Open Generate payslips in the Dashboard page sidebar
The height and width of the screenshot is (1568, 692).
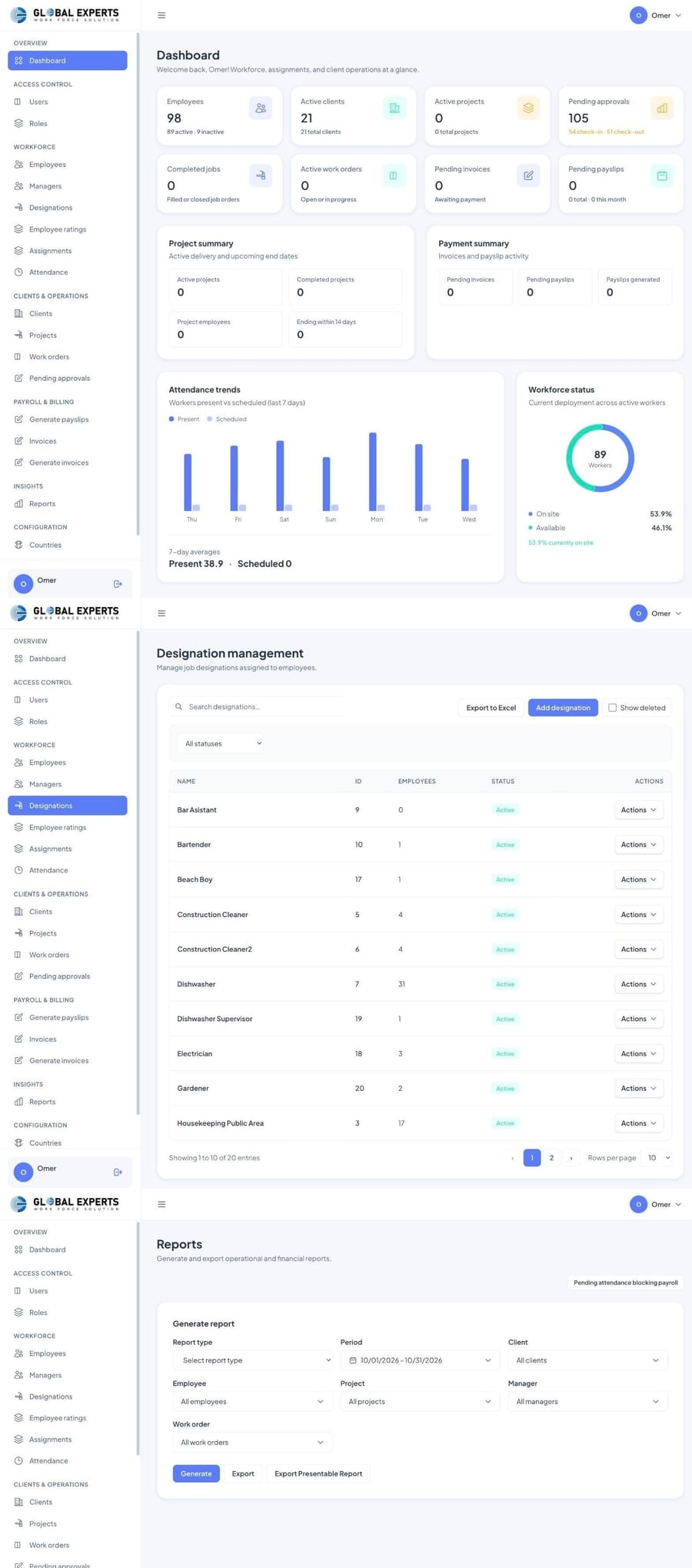(x=68, y=419)
